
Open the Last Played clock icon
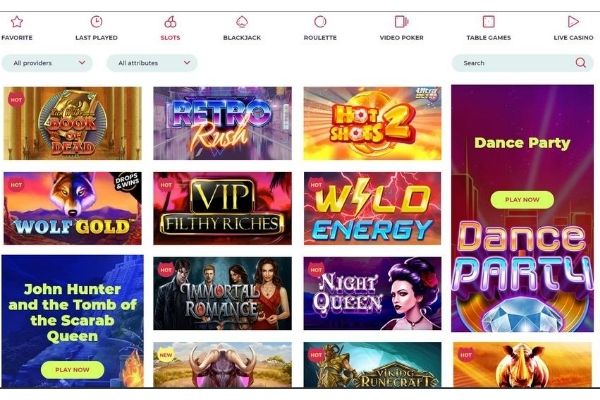click(96, 22)
